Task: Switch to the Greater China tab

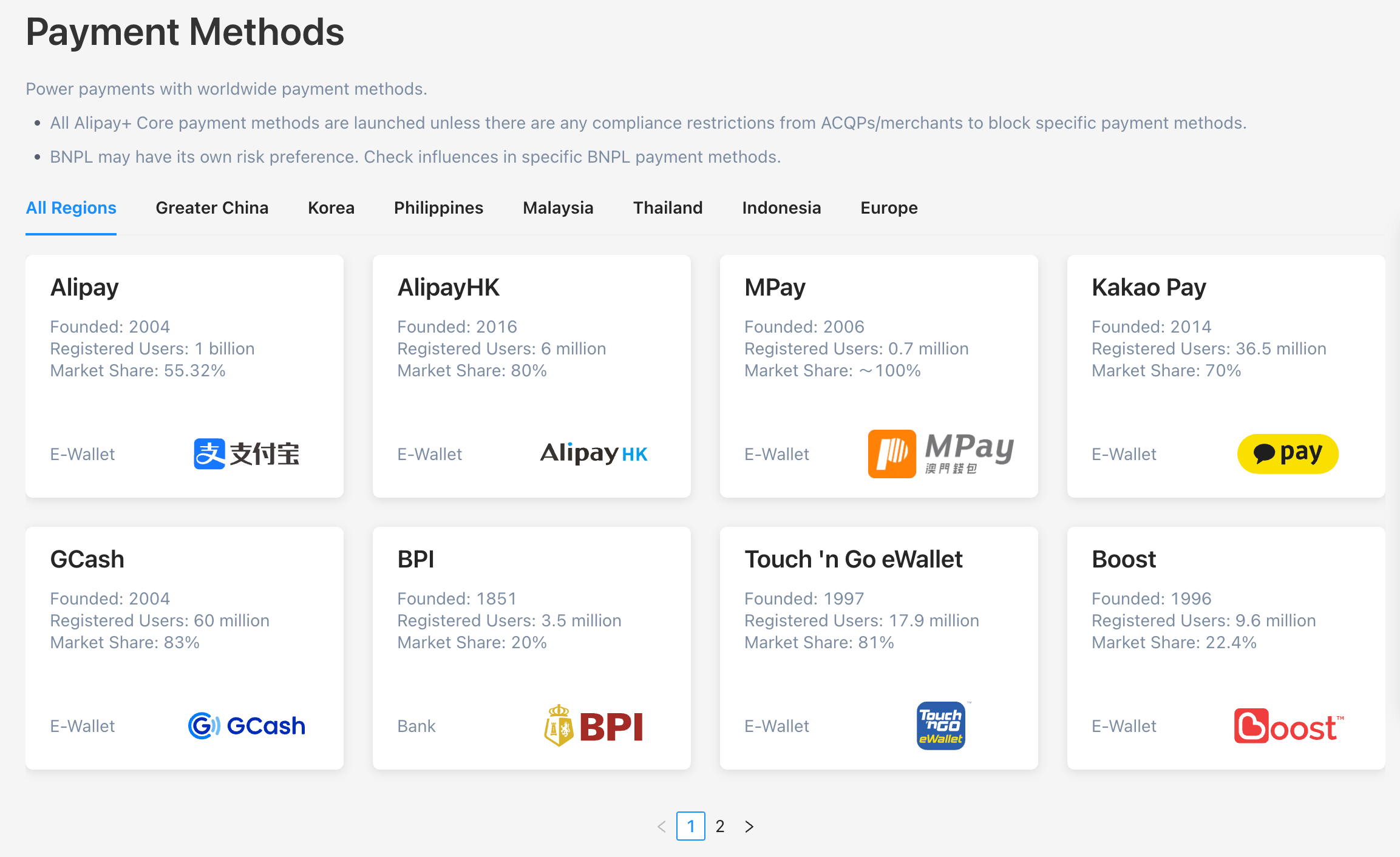Action: (x=212, y=208)
